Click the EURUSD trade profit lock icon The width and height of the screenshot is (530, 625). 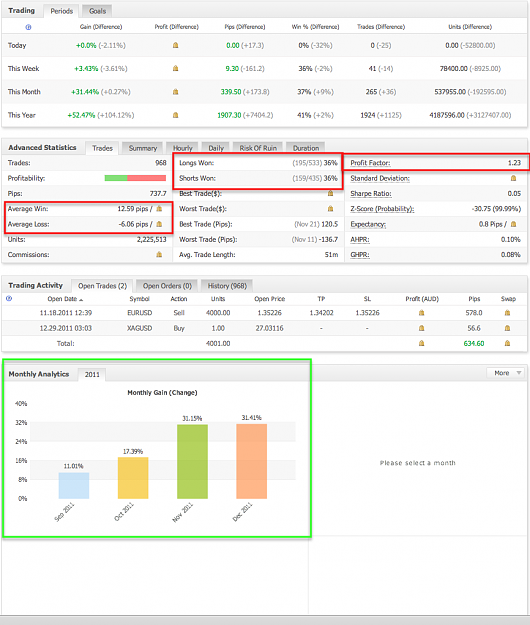click(421, 313)
